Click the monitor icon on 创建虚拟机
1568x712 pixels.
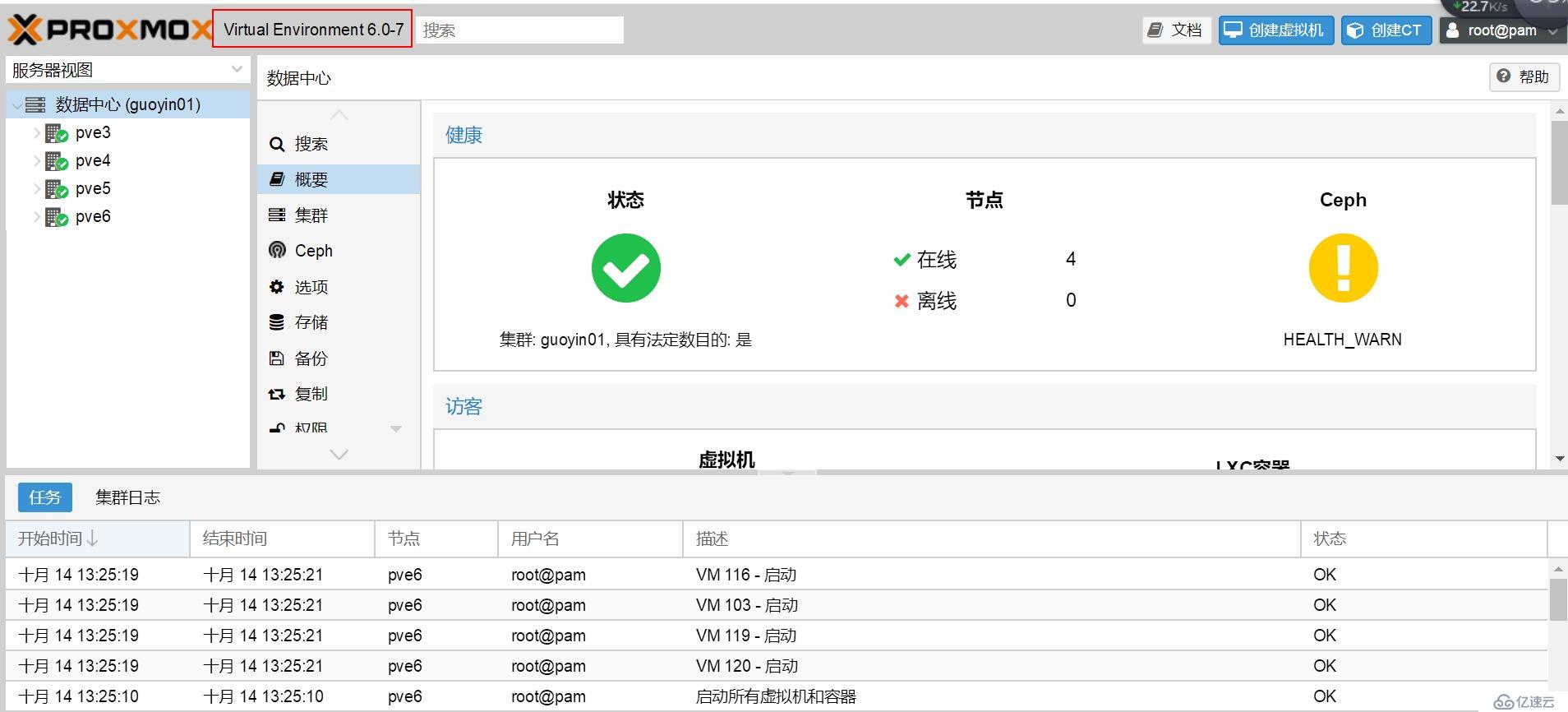tap(1233, 30)
